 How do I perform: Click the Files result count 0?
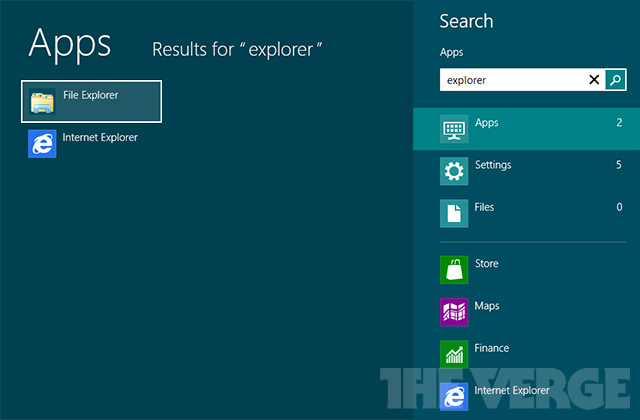click(619, 207)
